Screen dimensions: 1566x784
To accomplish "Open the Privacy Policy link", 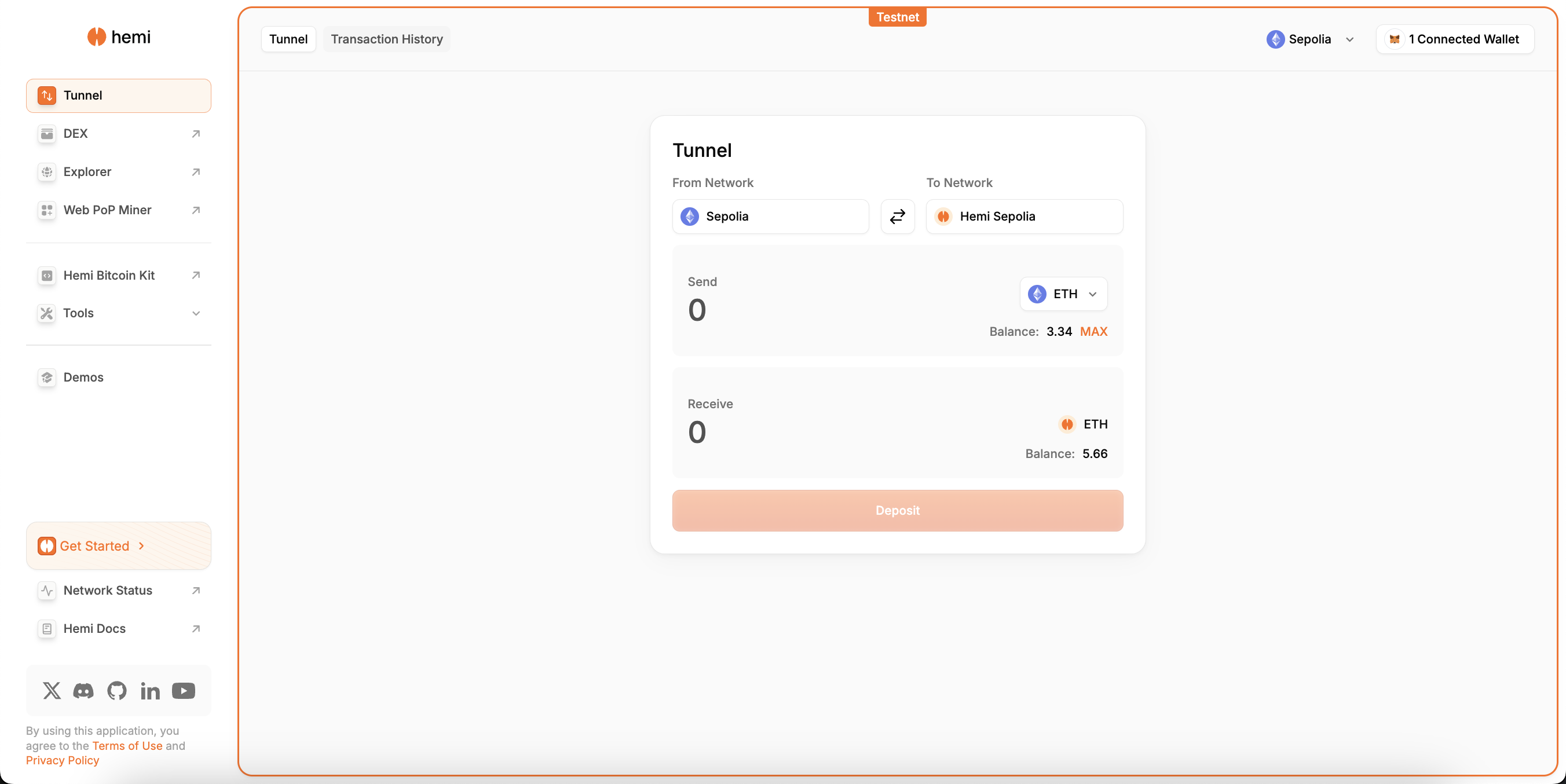I will coord(63,760).
